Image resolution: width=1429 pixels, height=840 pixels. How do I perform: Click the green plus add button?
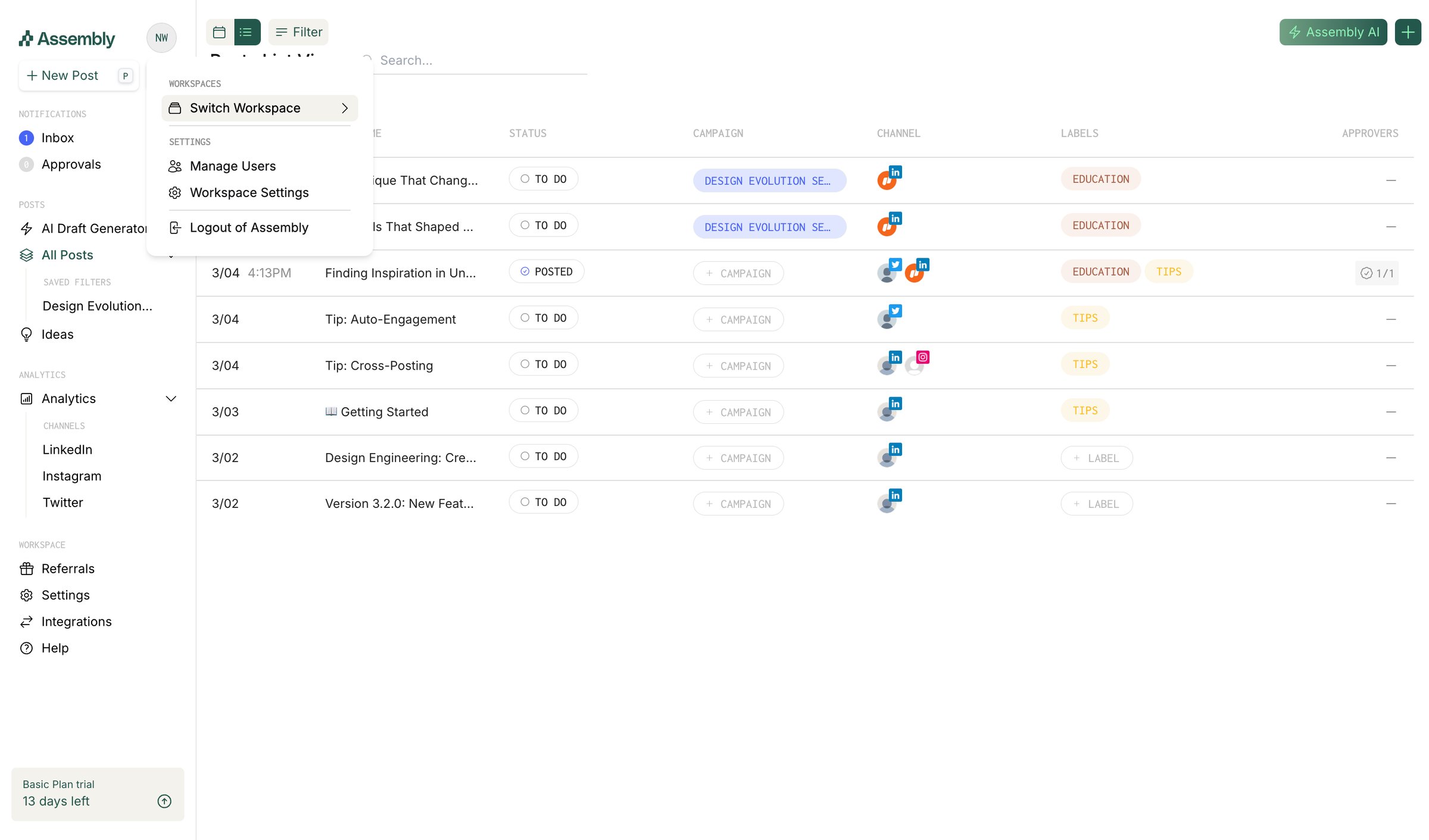click(1408, 32)
